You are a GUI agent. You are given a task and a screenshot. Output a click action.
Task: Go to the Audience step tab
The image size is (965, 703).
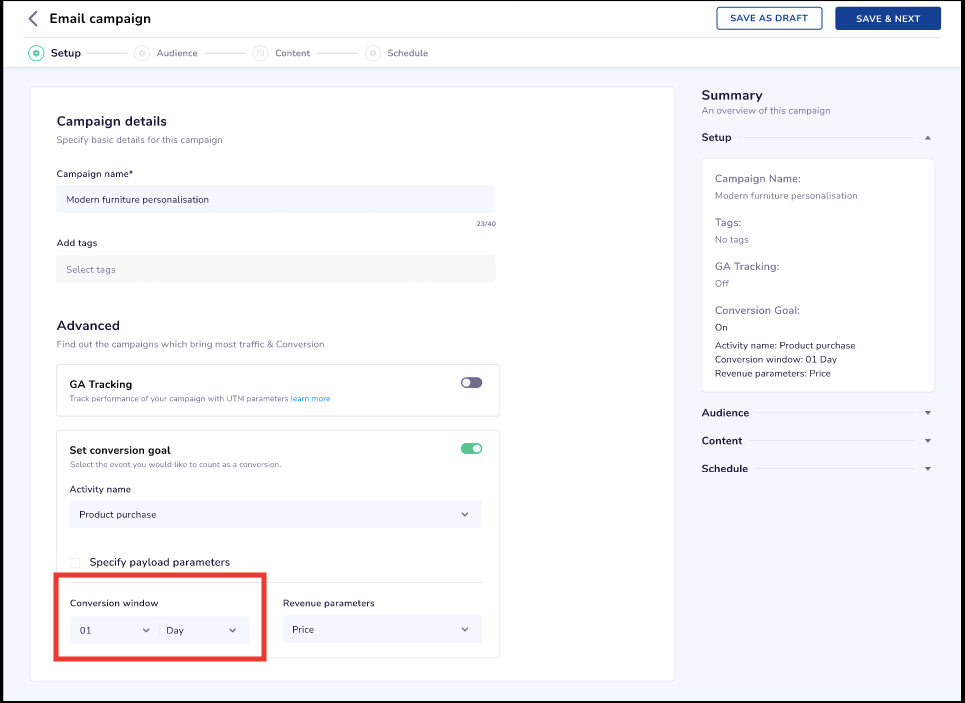[177, 53]
